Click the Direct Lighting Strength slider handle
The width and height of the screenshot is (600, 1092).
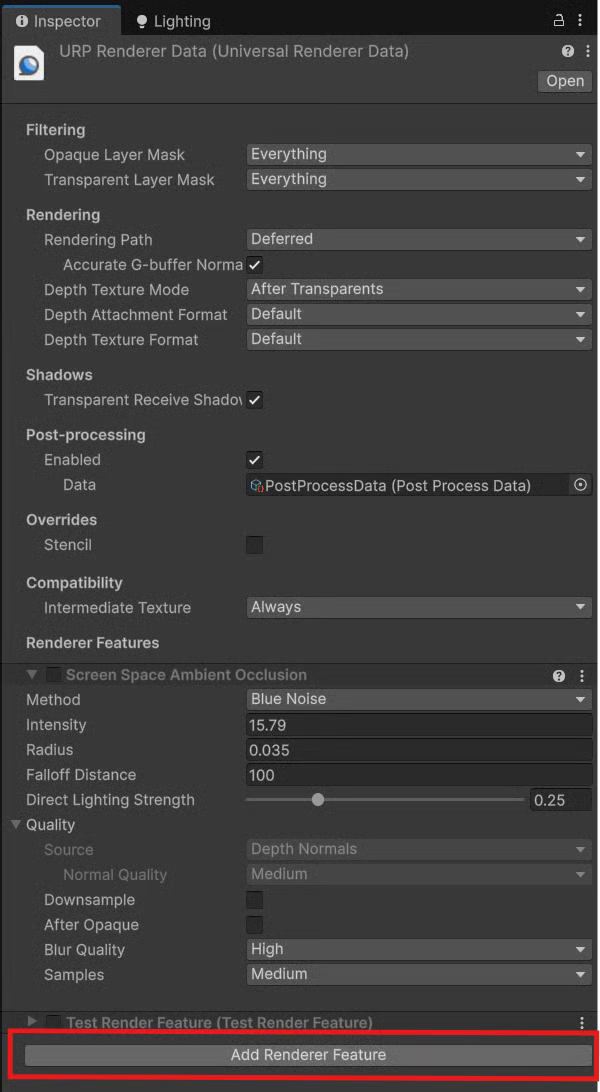(318, 800)
